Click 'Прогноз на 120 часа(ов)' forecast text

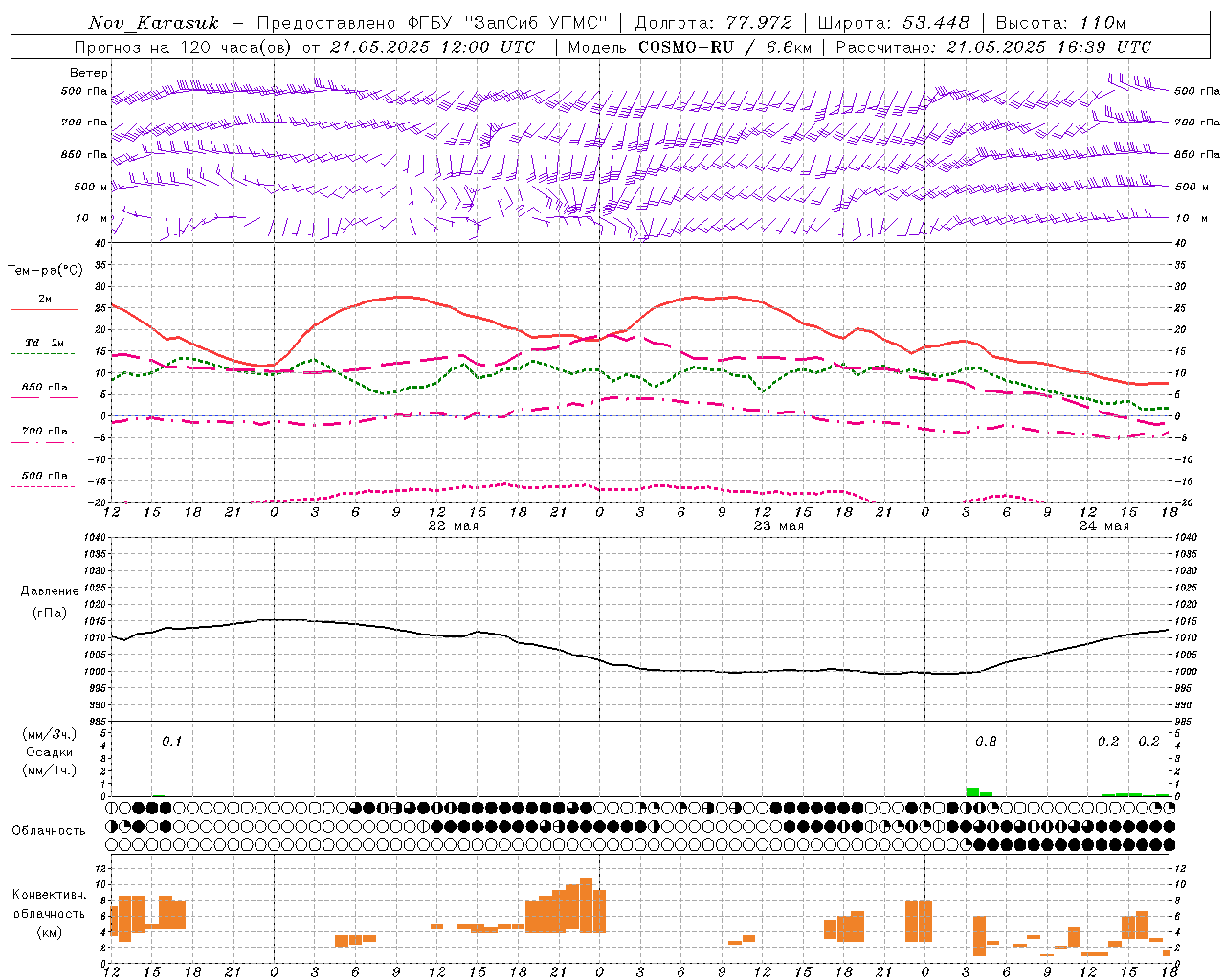coord(185,47)
